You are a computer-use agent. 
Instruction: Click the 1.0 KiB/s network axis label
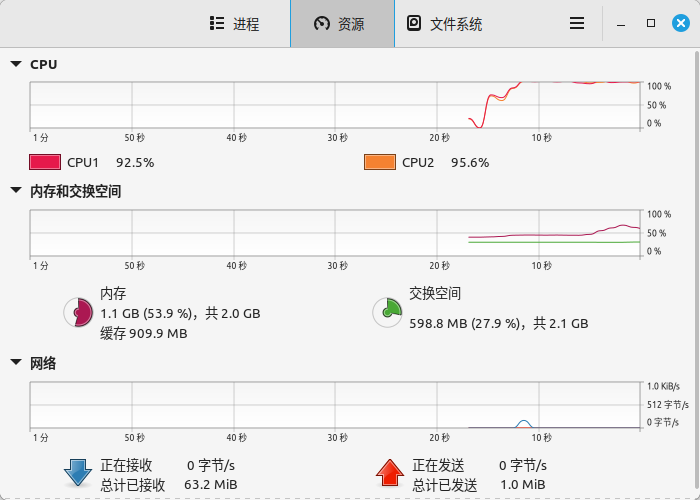[x=663, y=386]
